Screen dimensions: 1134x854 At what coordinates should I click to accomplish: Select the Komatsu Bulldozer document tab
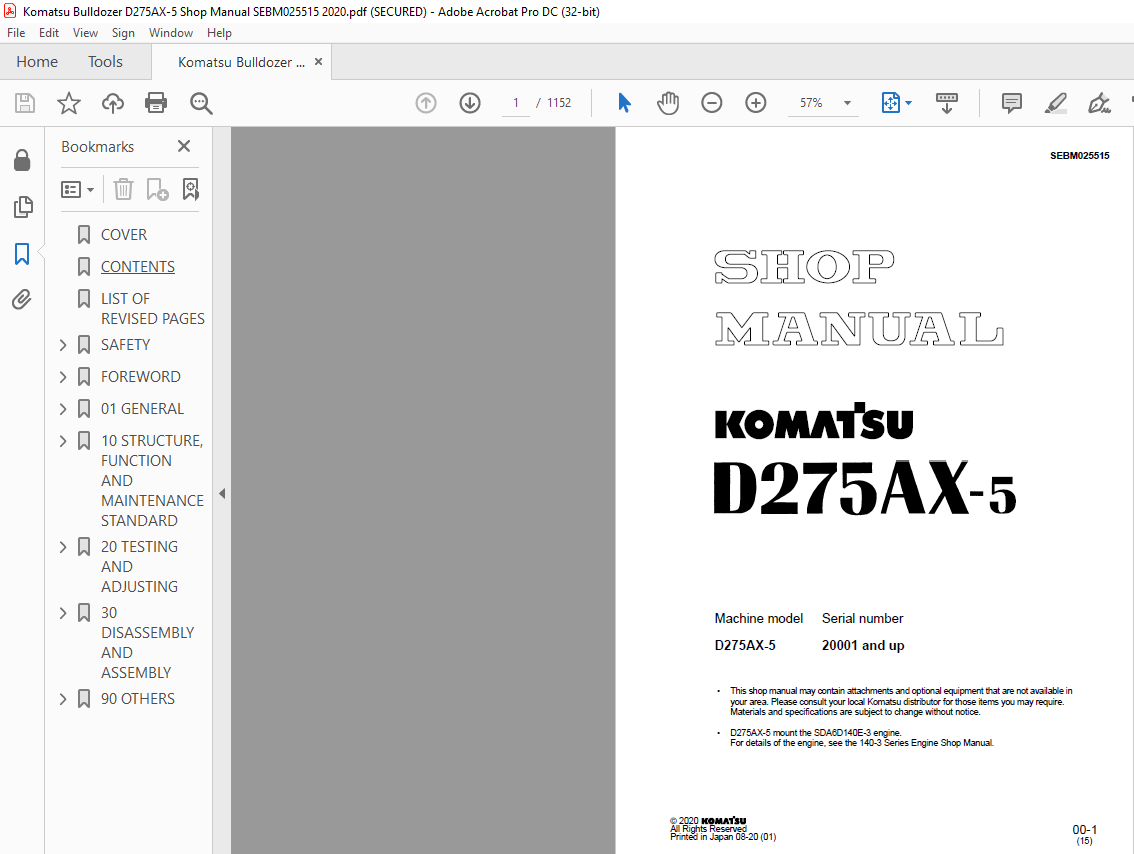[241, 62]
